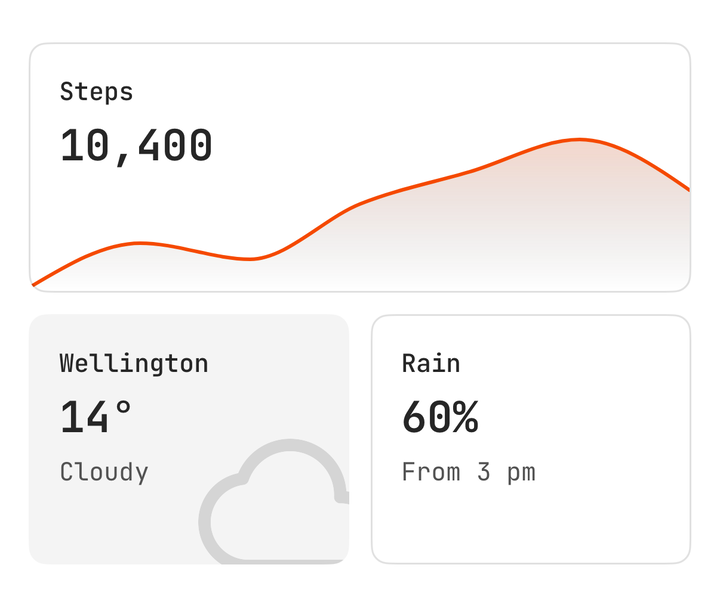
Task: Click the Cloudy condition text
Action: [104, 472]
